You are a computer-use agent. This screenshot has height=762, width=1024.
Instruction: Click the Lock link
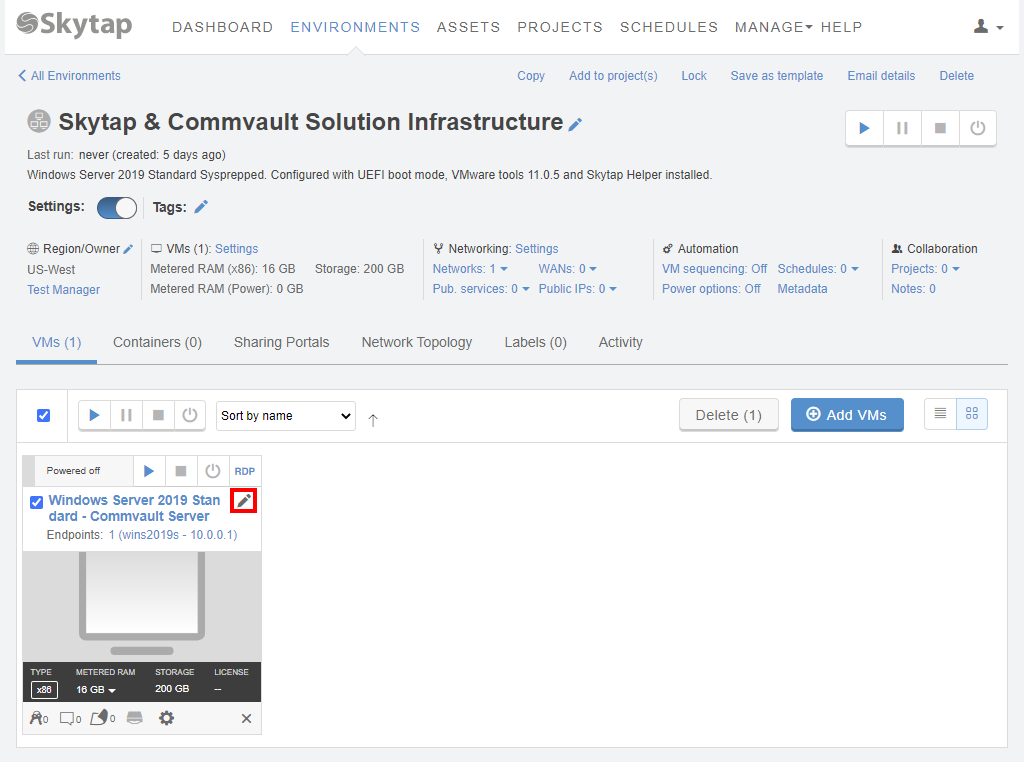[x=694, y=76]
